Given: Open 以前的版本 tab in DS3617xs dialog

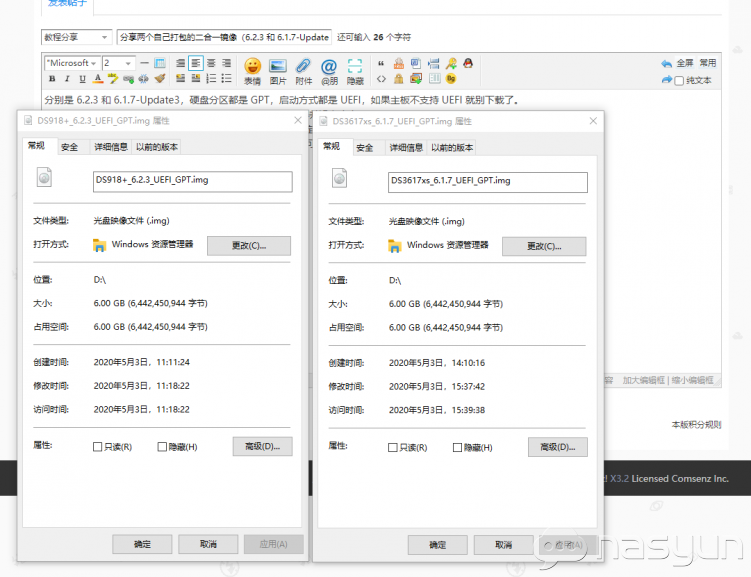Looking at the screenshot, I should pos(452,148).
